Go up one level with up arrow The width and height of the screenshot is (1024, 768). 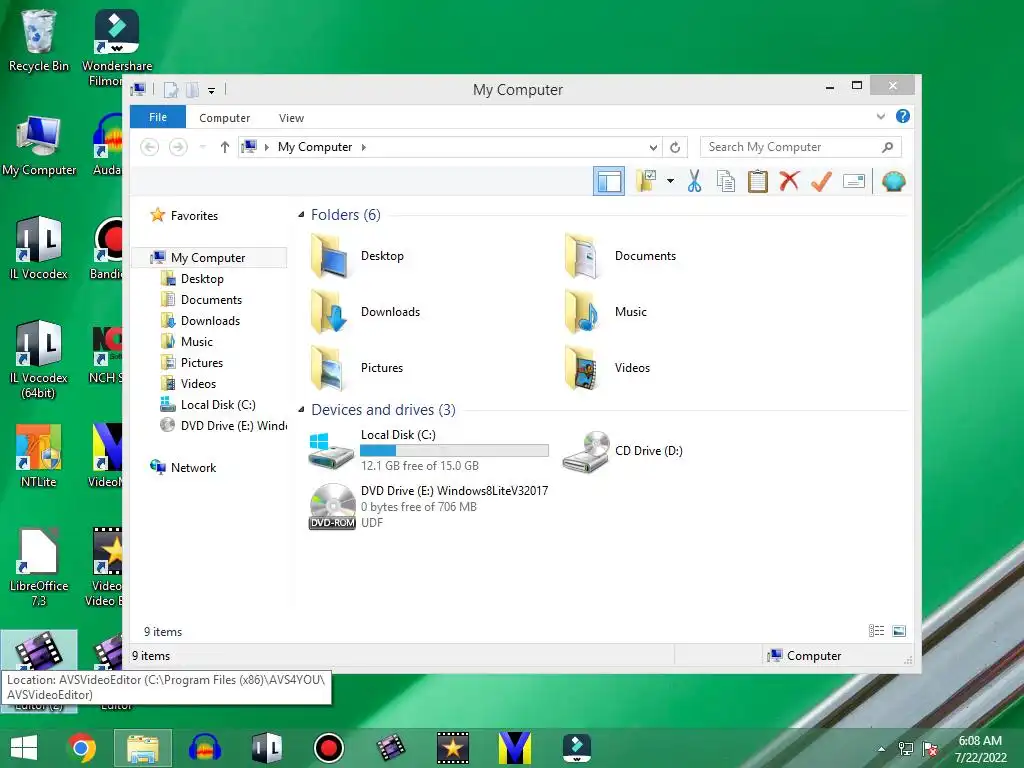225,147
